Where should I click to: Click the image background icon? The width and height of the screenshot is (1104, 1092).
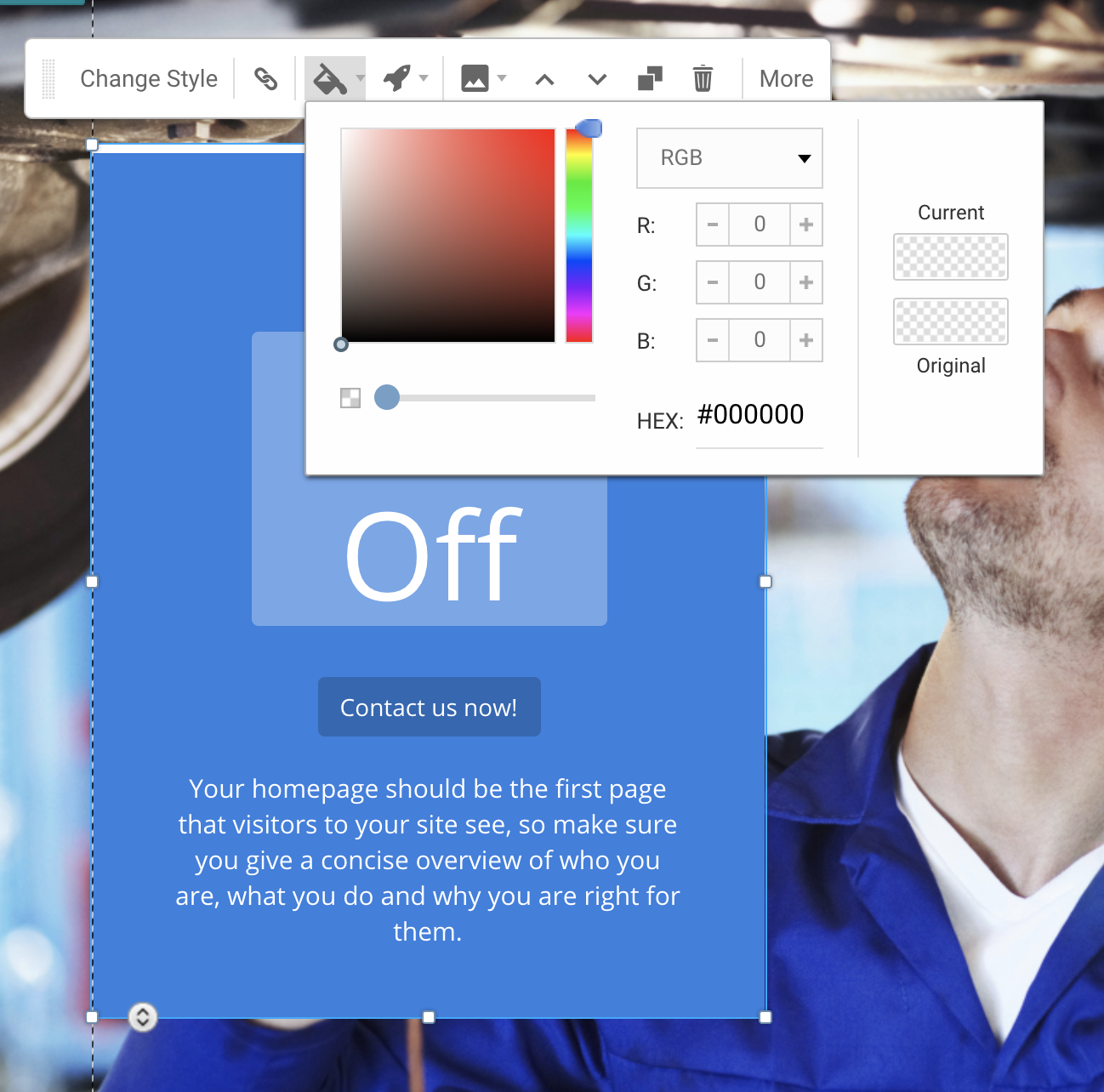pos(475,79)
